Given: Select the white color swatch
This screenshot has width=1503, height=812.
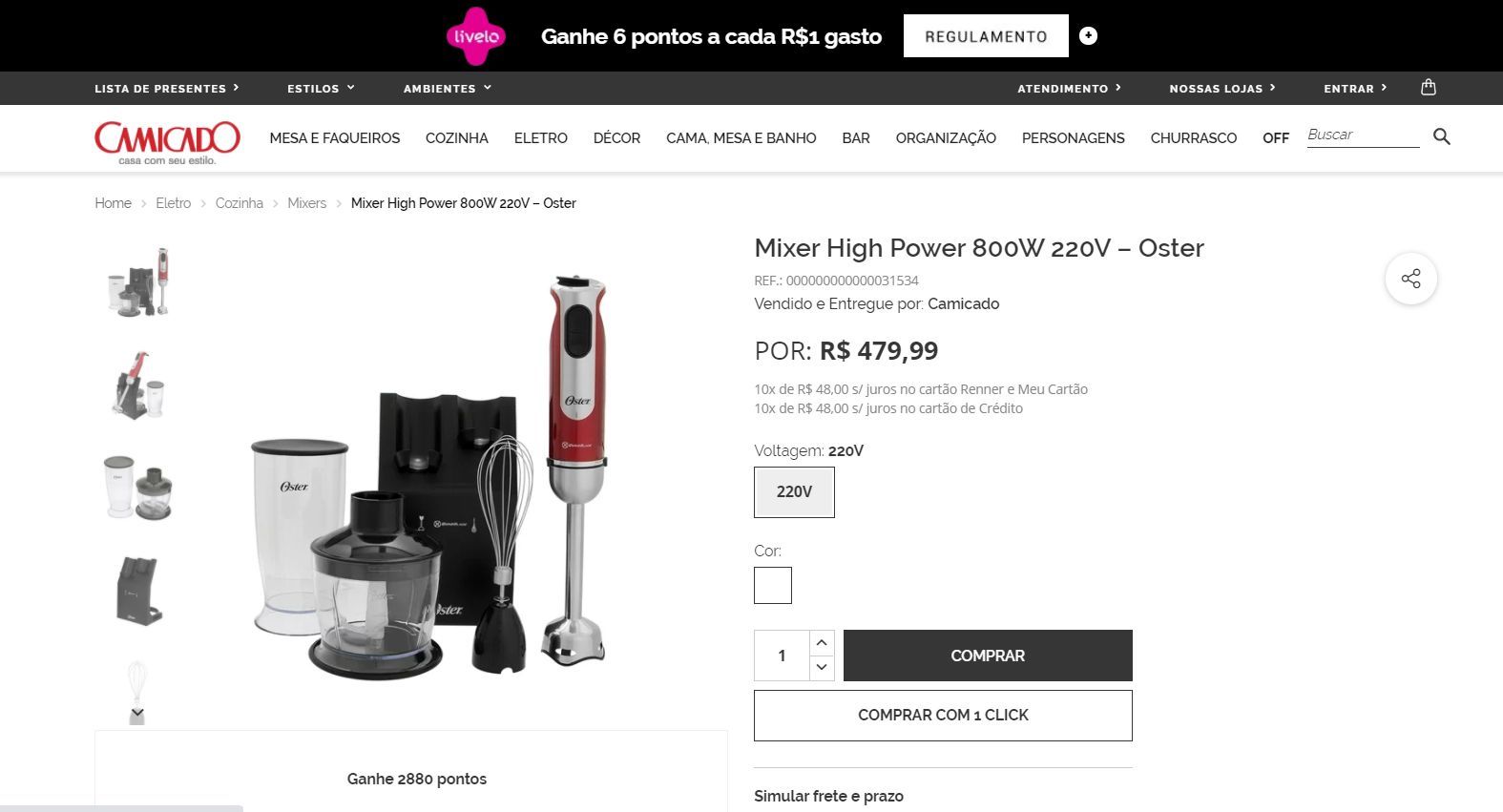Looking at the screenshot, I should [x=773, y=585].
